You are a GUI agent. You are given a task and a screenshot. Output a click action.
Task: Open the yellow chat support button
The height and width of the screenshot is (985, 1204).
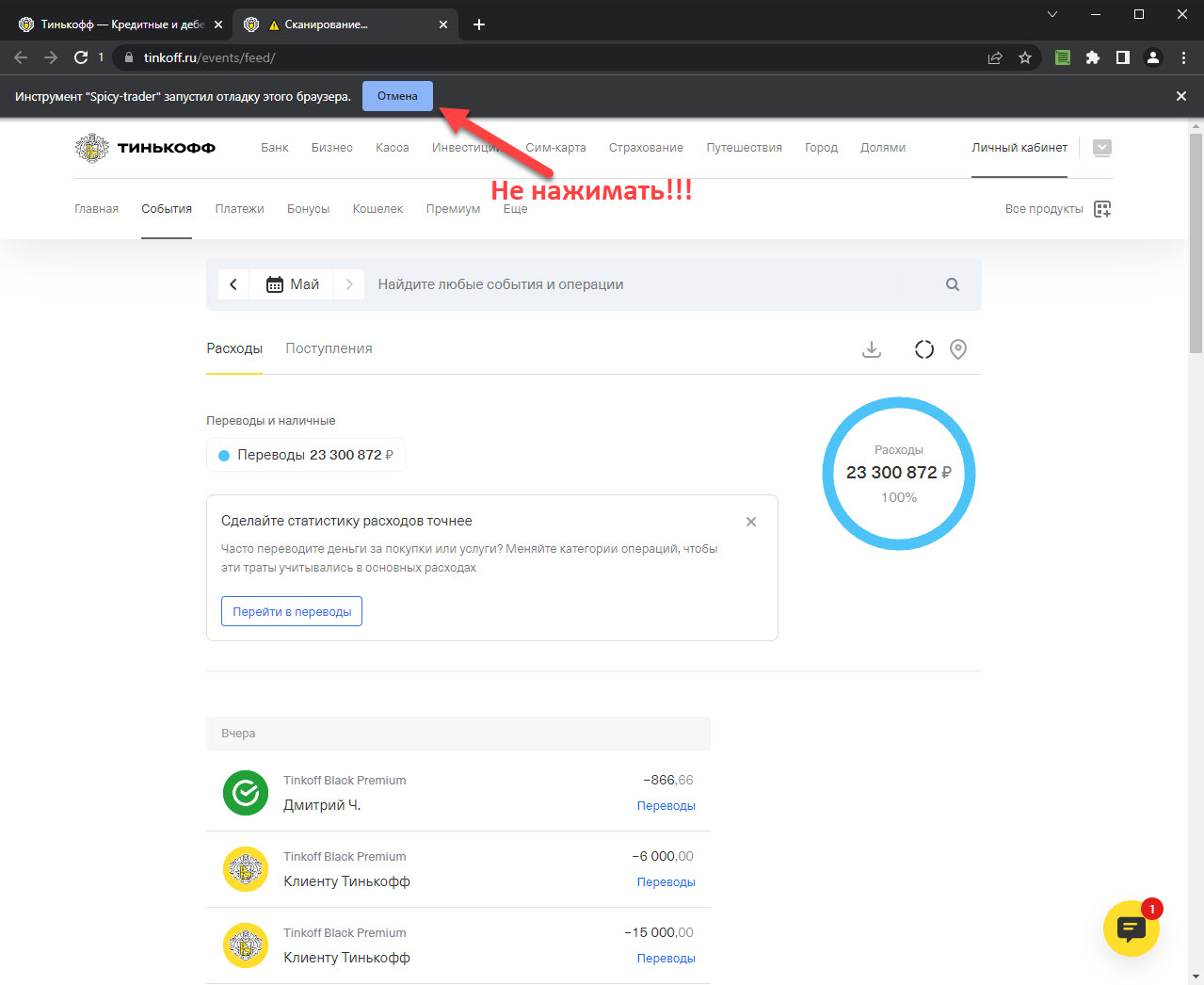(1131, 928)
